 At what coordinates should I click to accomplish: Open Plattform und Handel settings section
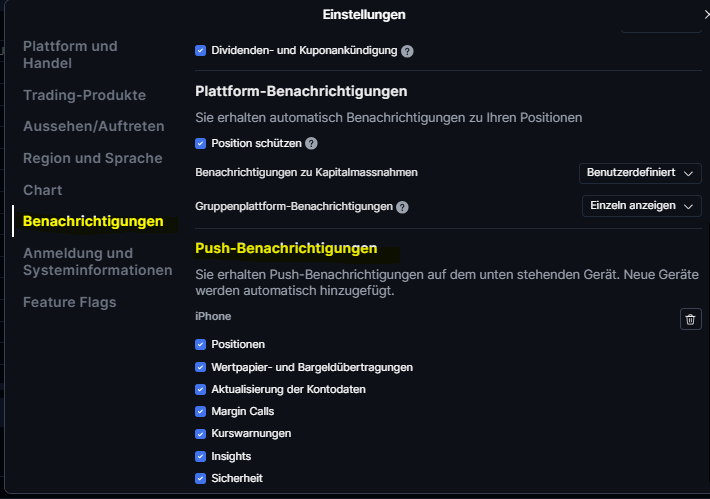70,55
